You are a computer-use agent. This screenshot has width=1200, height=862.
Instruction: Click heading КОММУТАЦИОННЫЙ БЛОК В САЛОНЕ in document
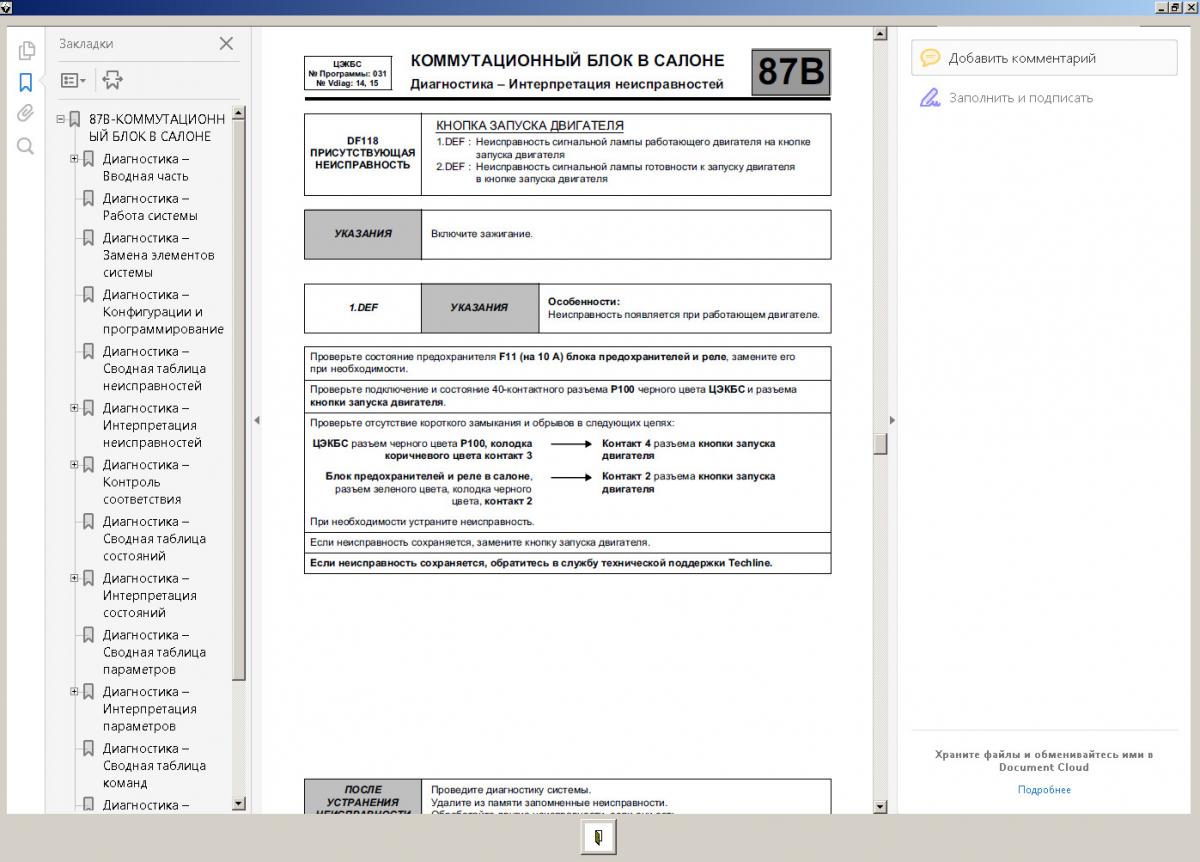click(567, 61)
